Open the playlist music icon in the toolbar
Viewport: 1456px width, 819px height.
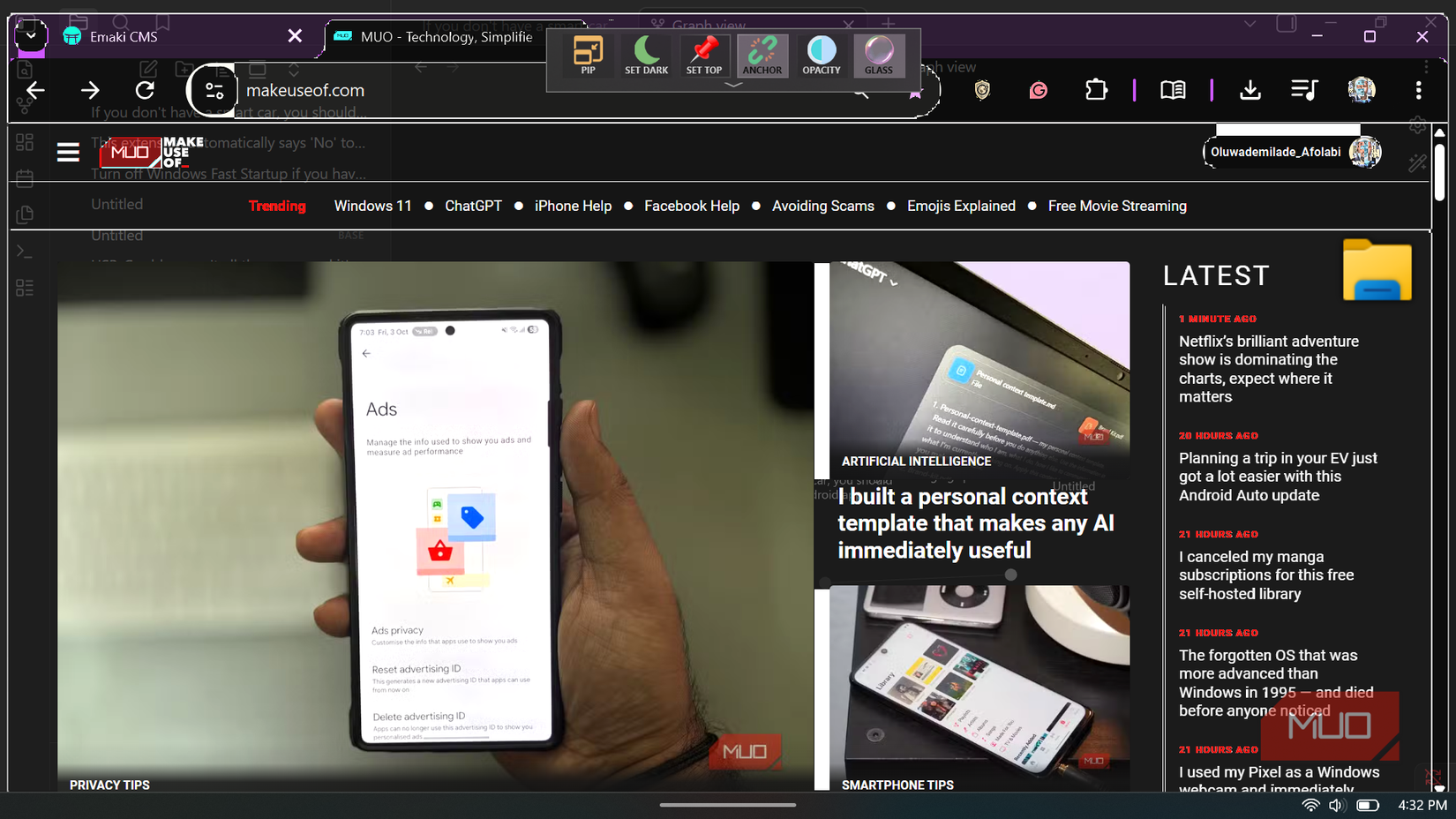[x=1305, y=90]
